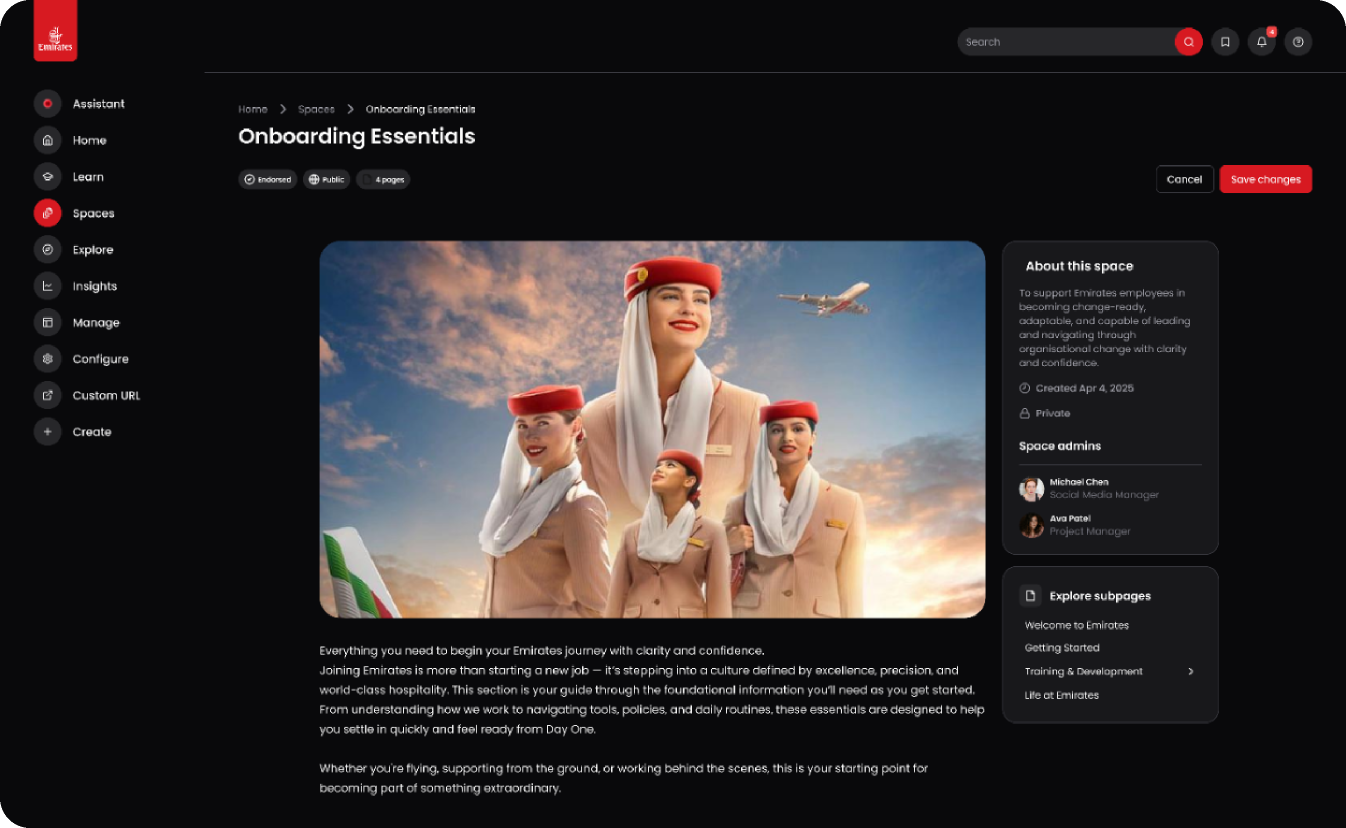Open Explore in sidebar menu

(93, 250)
